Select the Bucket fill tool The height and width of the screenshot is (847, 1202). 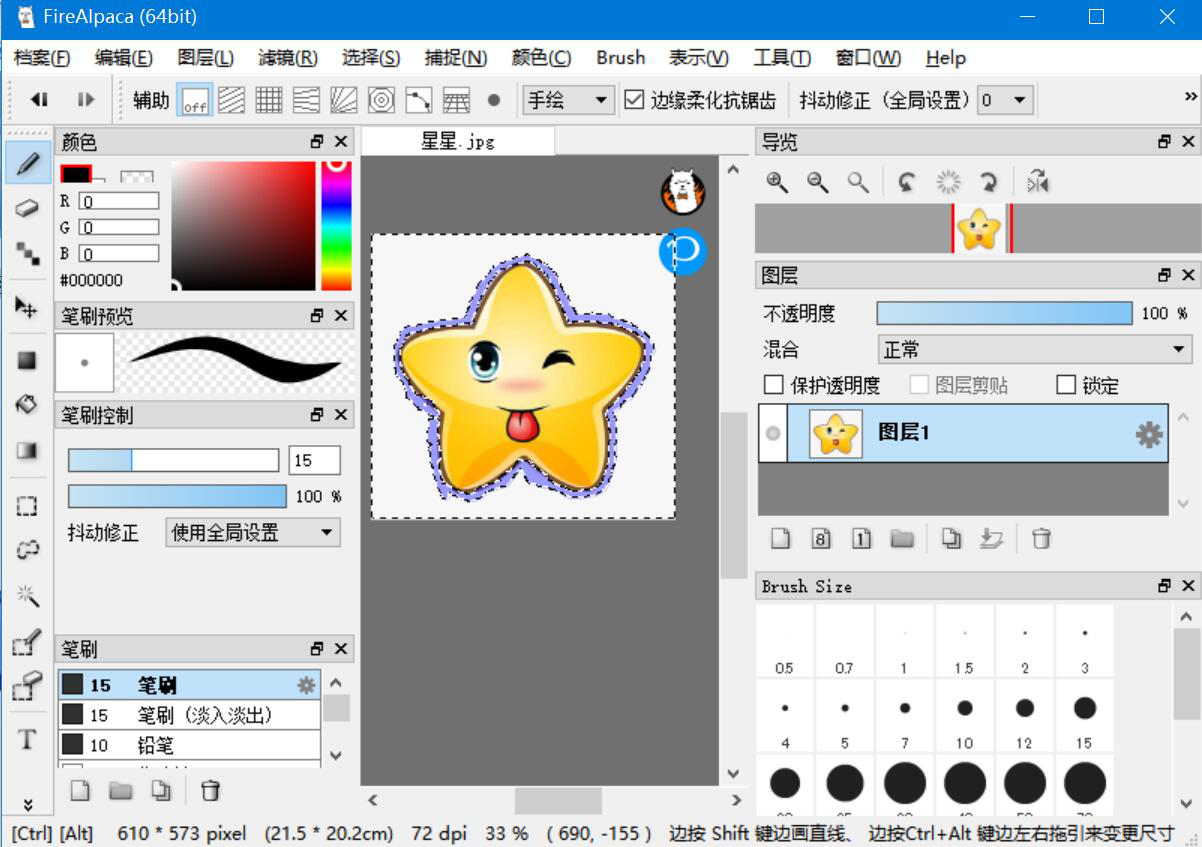pos(27,404)
